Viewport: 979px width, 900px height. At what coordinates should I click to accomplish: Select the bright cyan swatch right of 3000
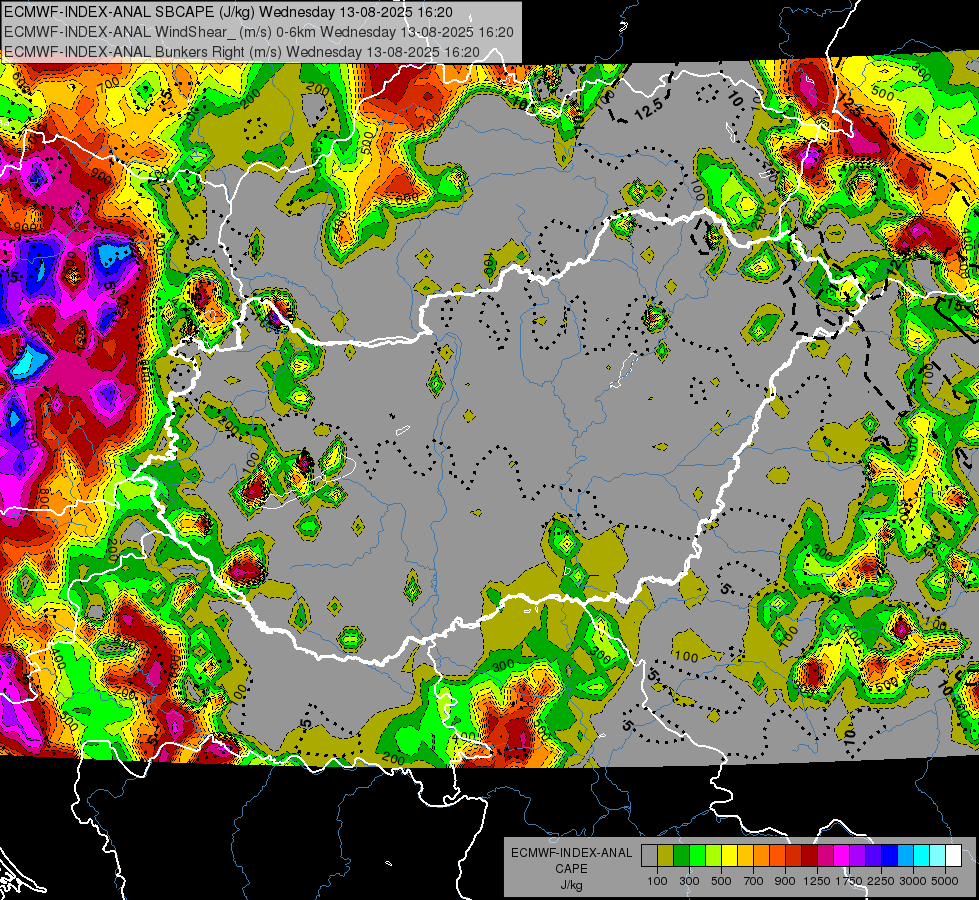pyautogui.click(x=922, y=856)
